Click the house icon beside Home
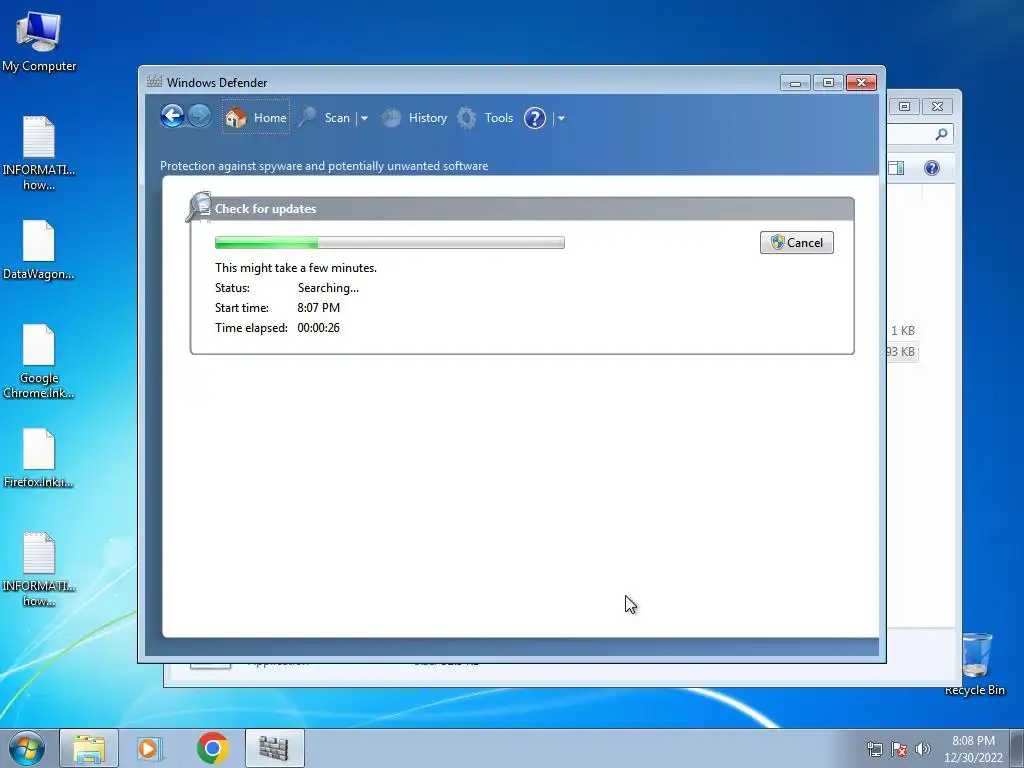 [236, 118]
